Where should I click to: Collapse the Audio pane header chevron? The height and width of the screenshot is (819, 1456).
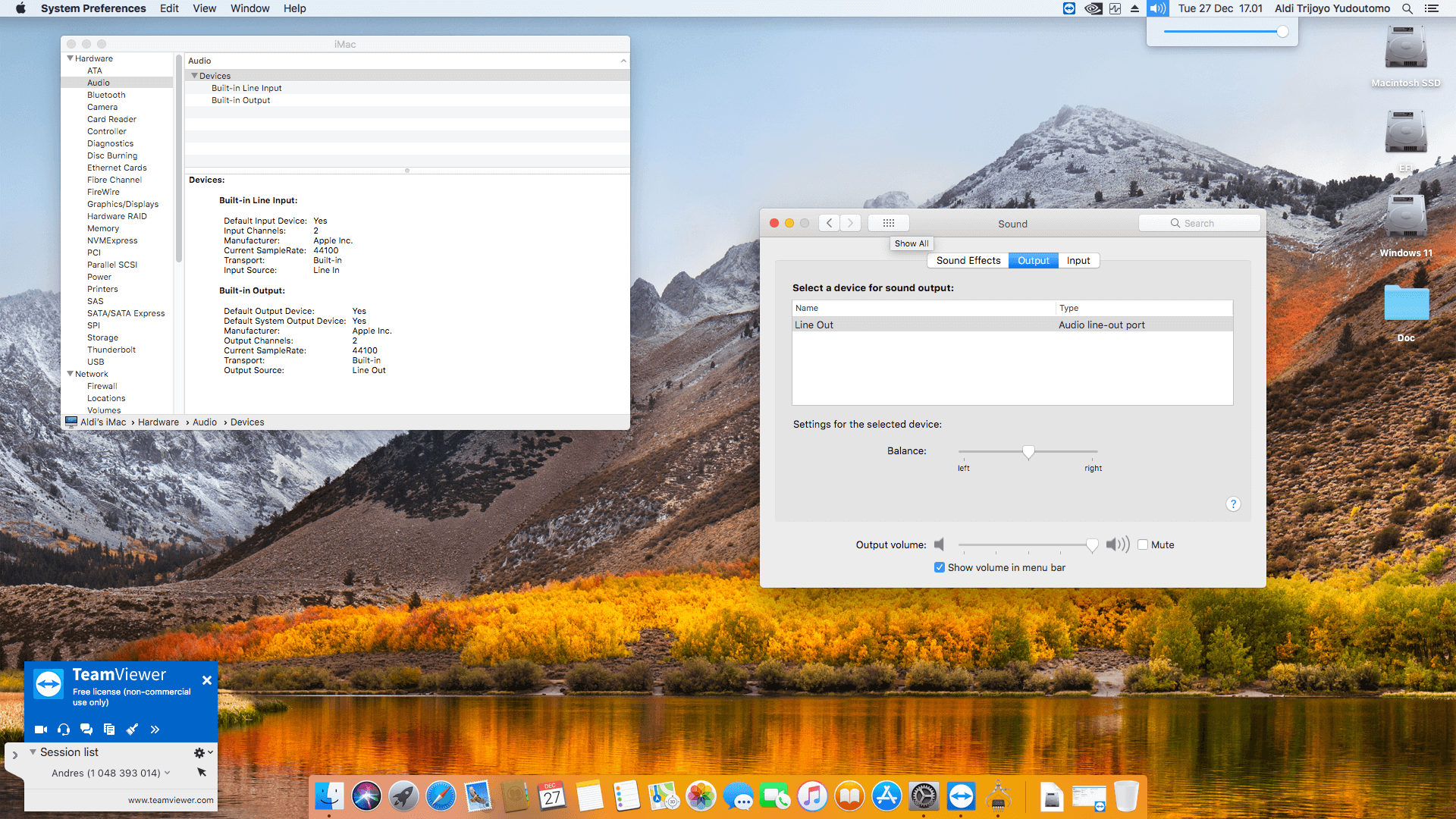(x=623, y=61)
